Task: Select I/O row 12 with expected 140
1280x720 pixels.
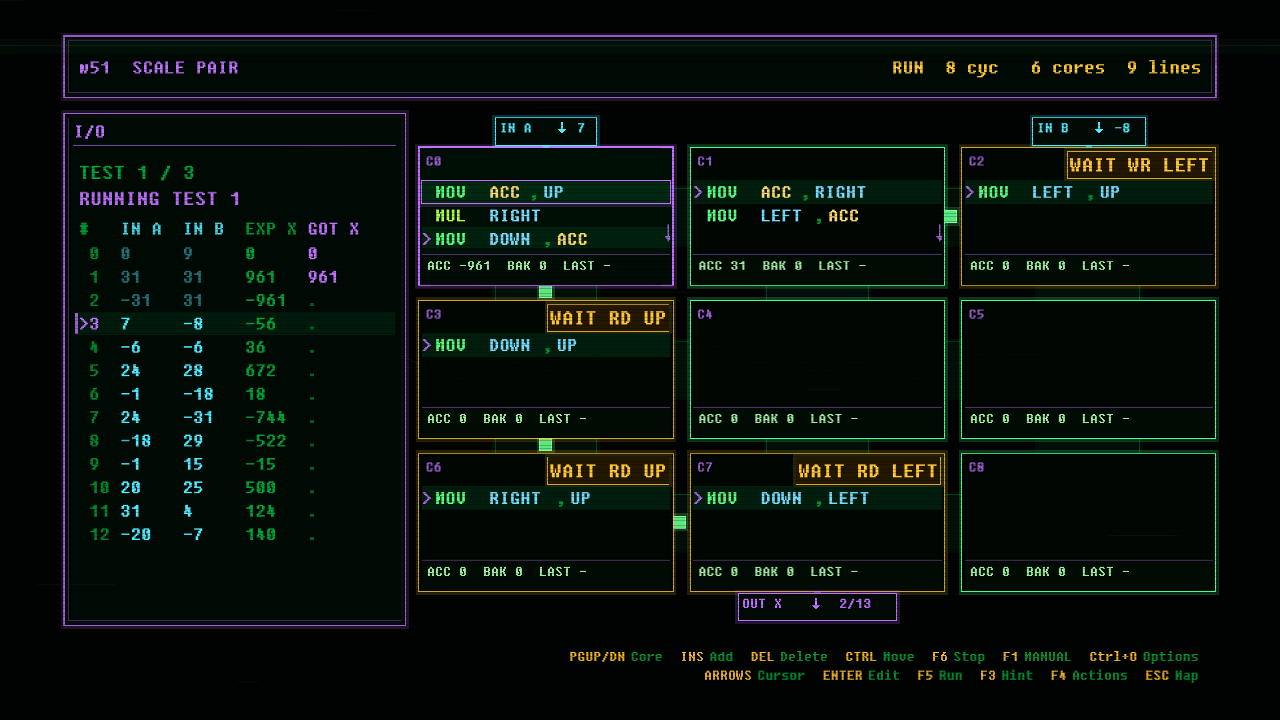Action: [x=235, y=535]
